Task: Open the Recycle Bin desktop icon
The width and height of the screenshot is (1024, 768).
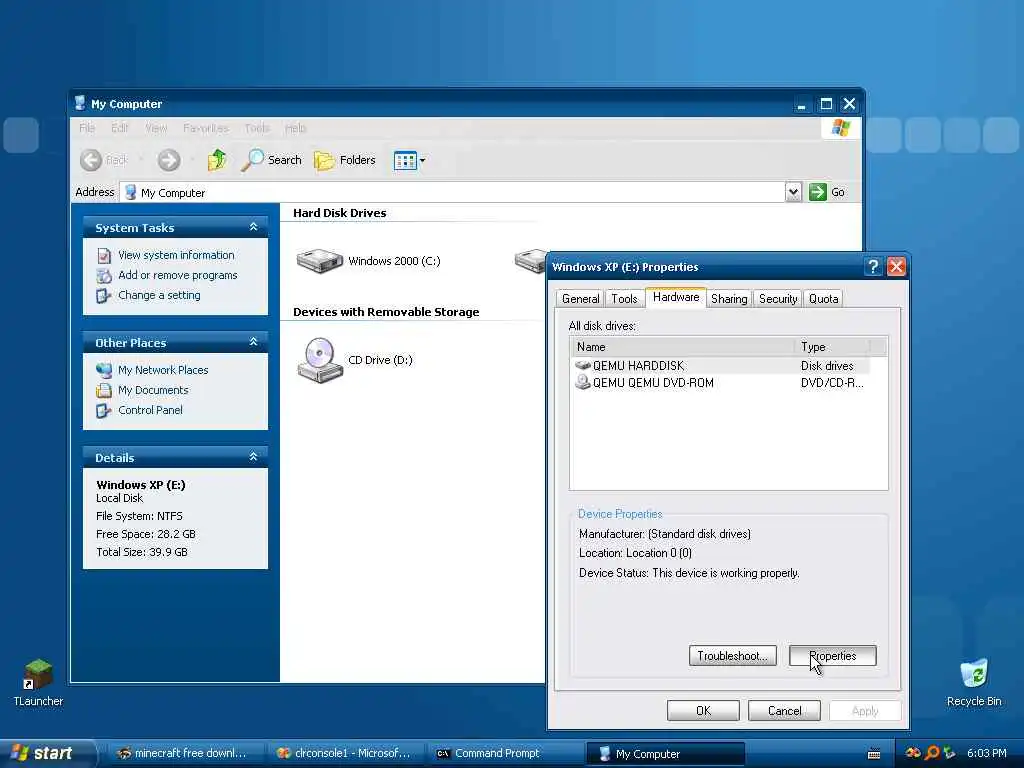Action: point(974,682)
